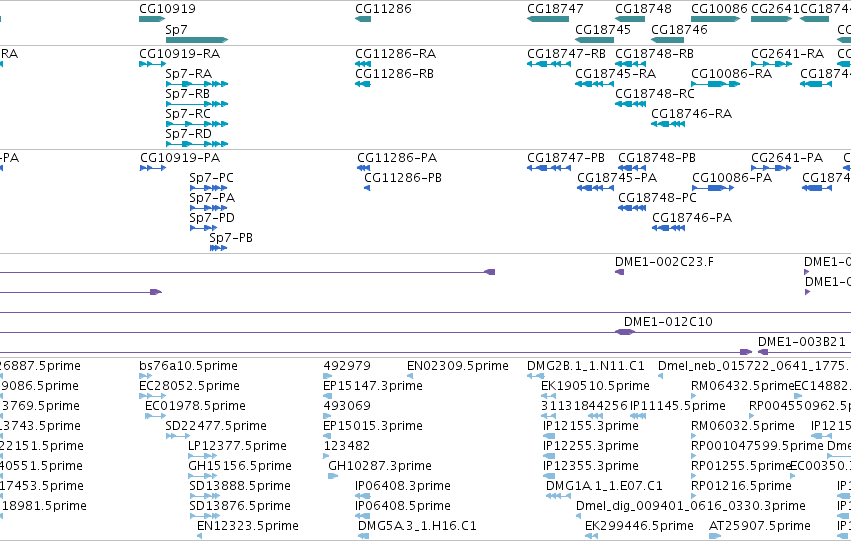Open the CG10086 gene label
Screen dimensions: 851x541
(x=719, y=9)
